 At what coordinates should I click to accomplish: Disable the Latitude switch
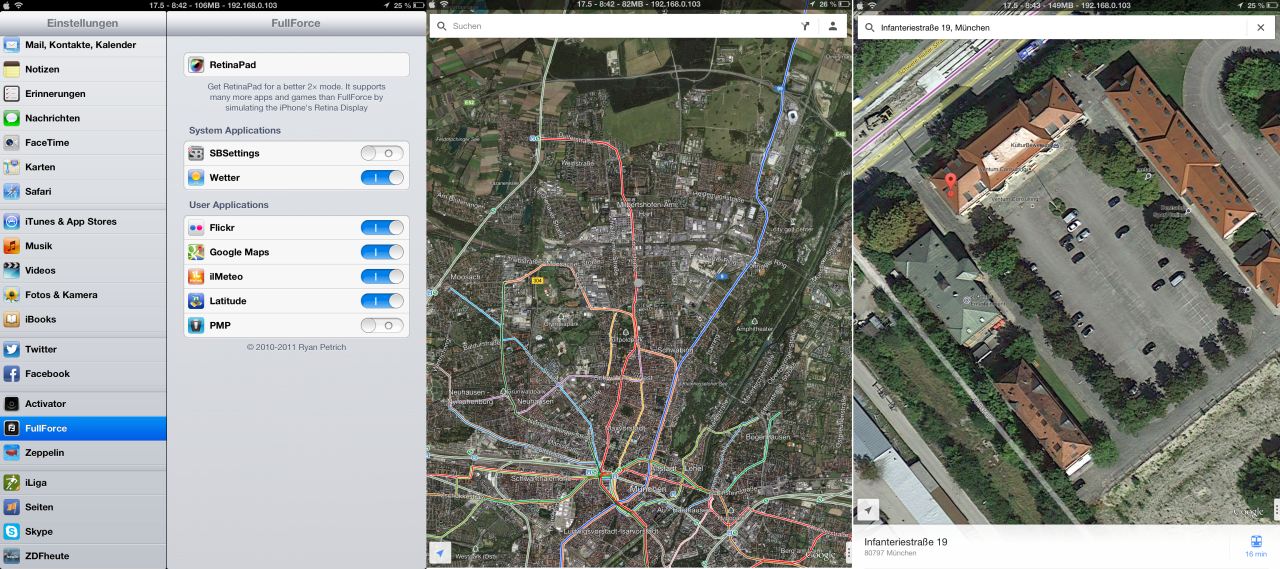point(382,301)
